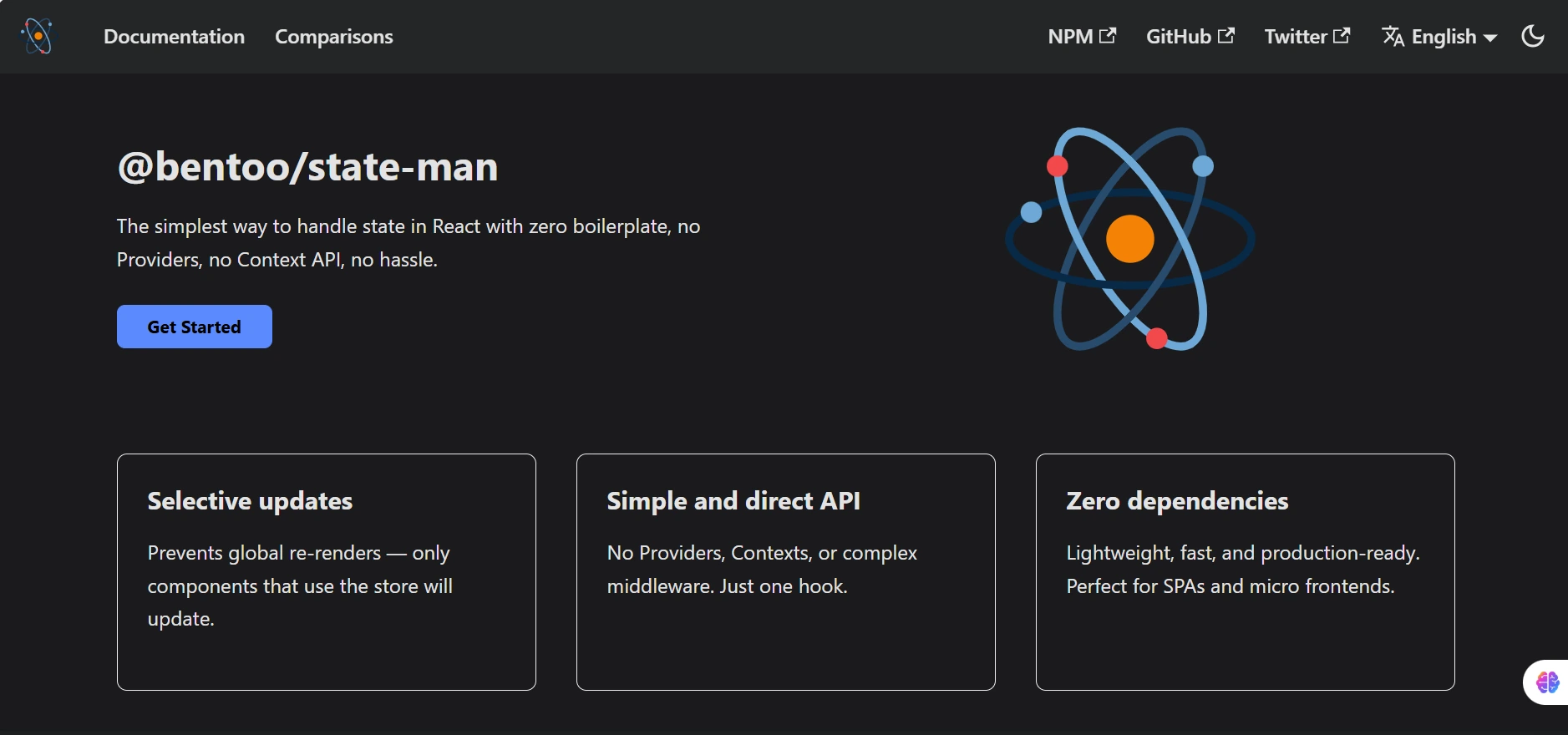Image resolution: width=1568 pixels, height=735 pixels.
Task: Open the Documentation nav item
Action: point(174,37)
